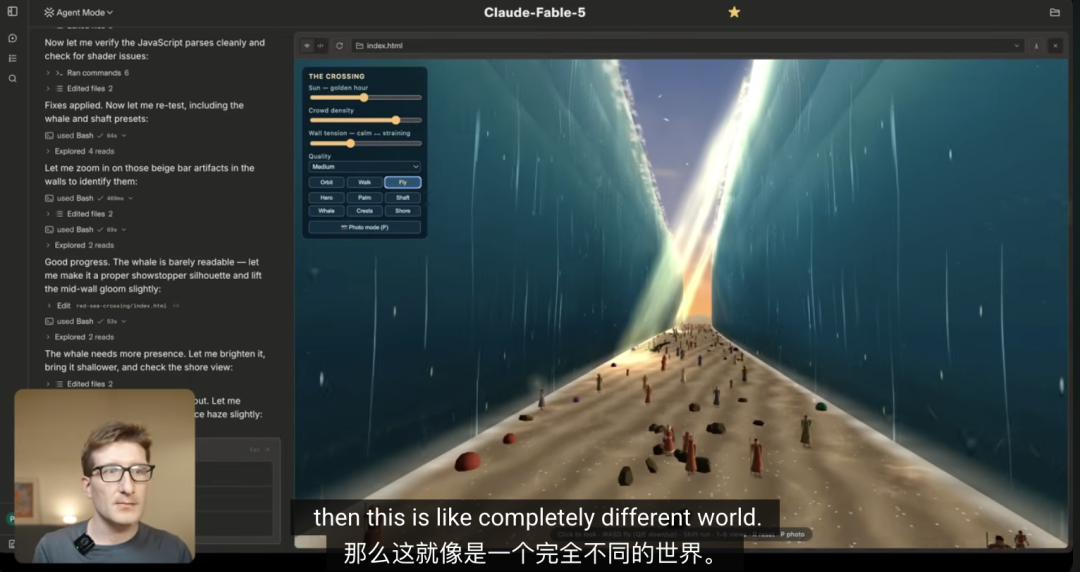Close the preview pane with the X icon
The width and height of the screenshot is (1080, 572).
(1055, 45)
